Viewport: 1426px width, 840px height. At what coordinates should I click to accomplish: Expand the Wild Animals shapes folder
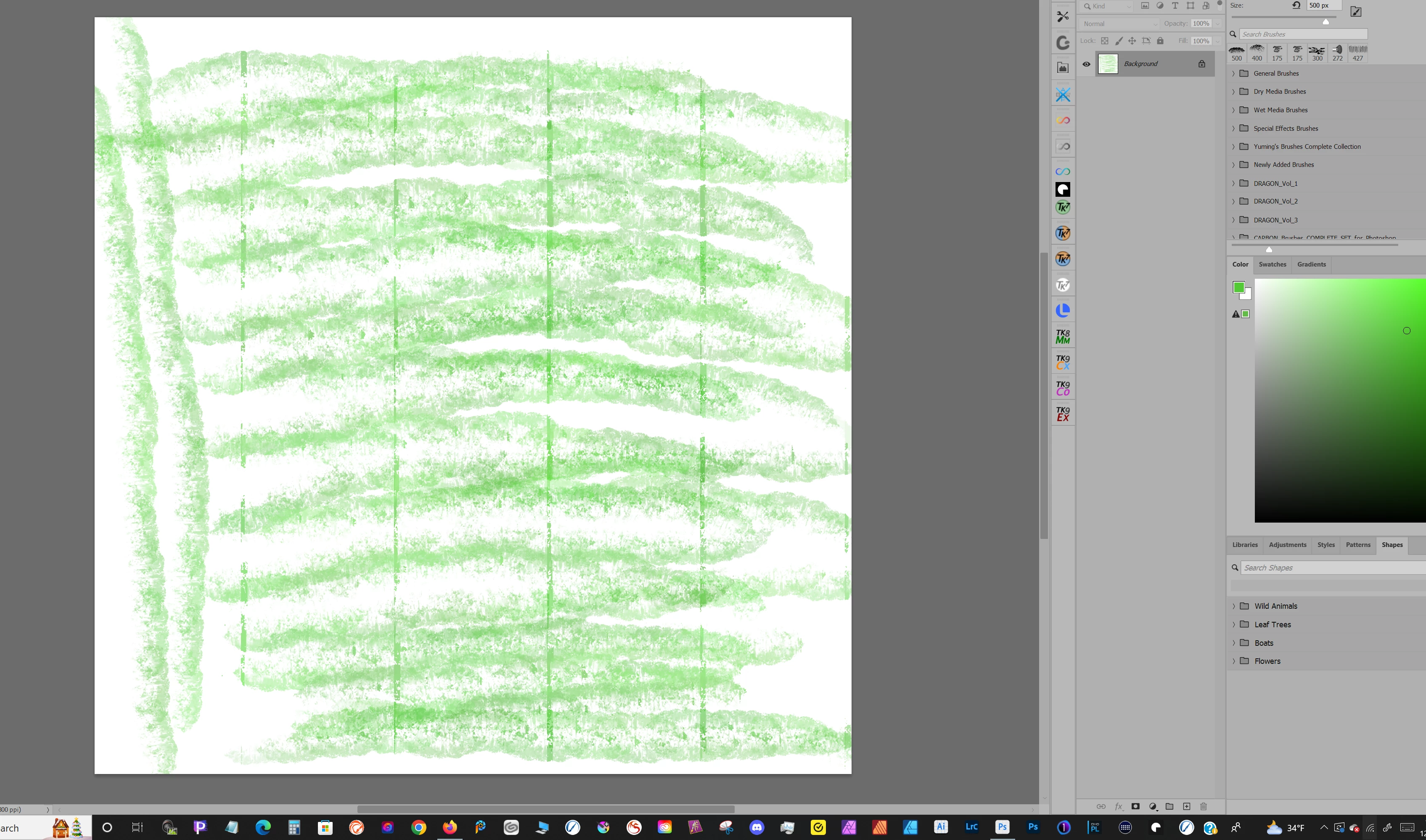(1234, 606)
